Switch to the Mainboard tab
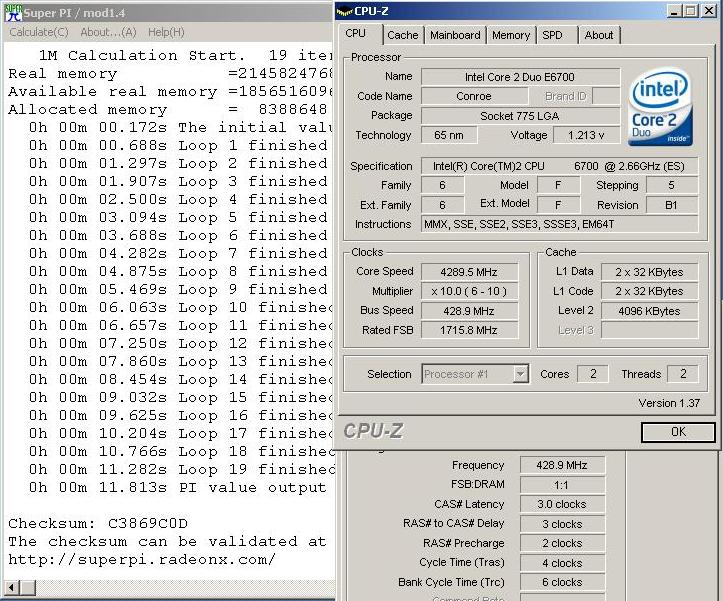 455,35
